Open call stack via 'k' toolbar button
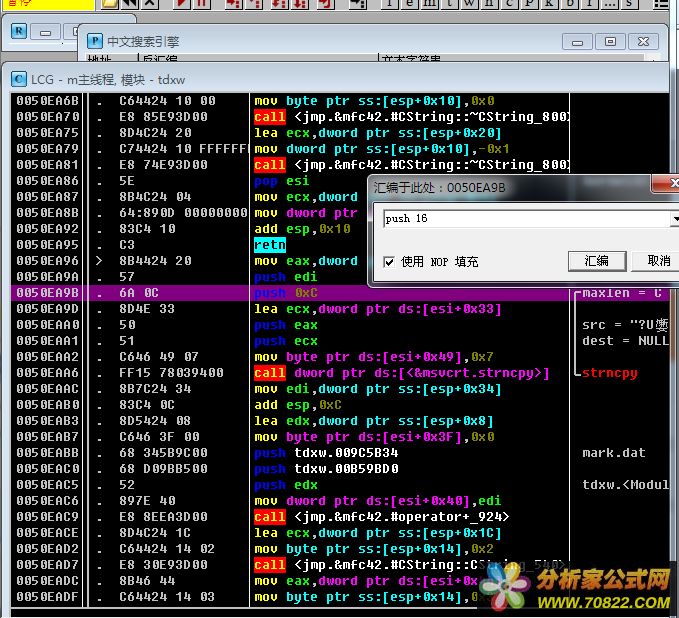 [x=549, y=3]
